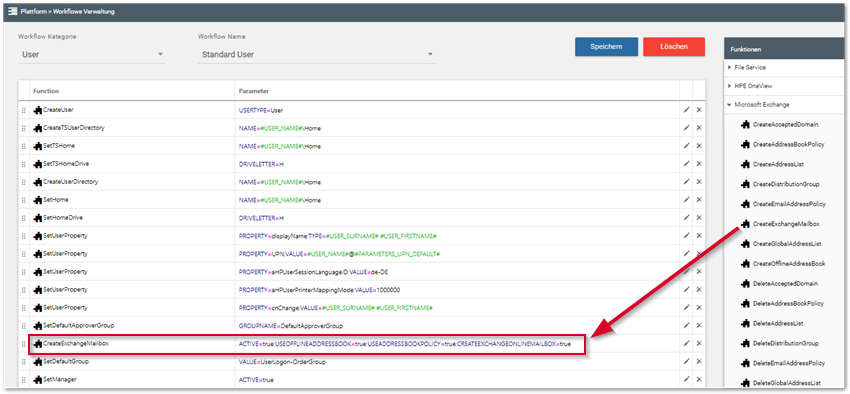Select CreateAddressBookPolicy in Funktionen list
The image size is (850, 394).
click(x=783, y=145)
